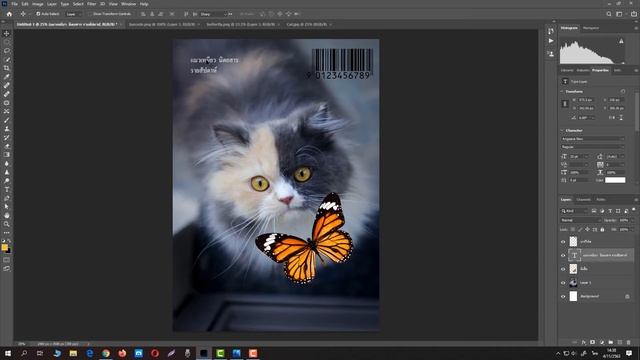Add a layer mask
The width and height of the screenshot is (640, 360).
point(592,342)
